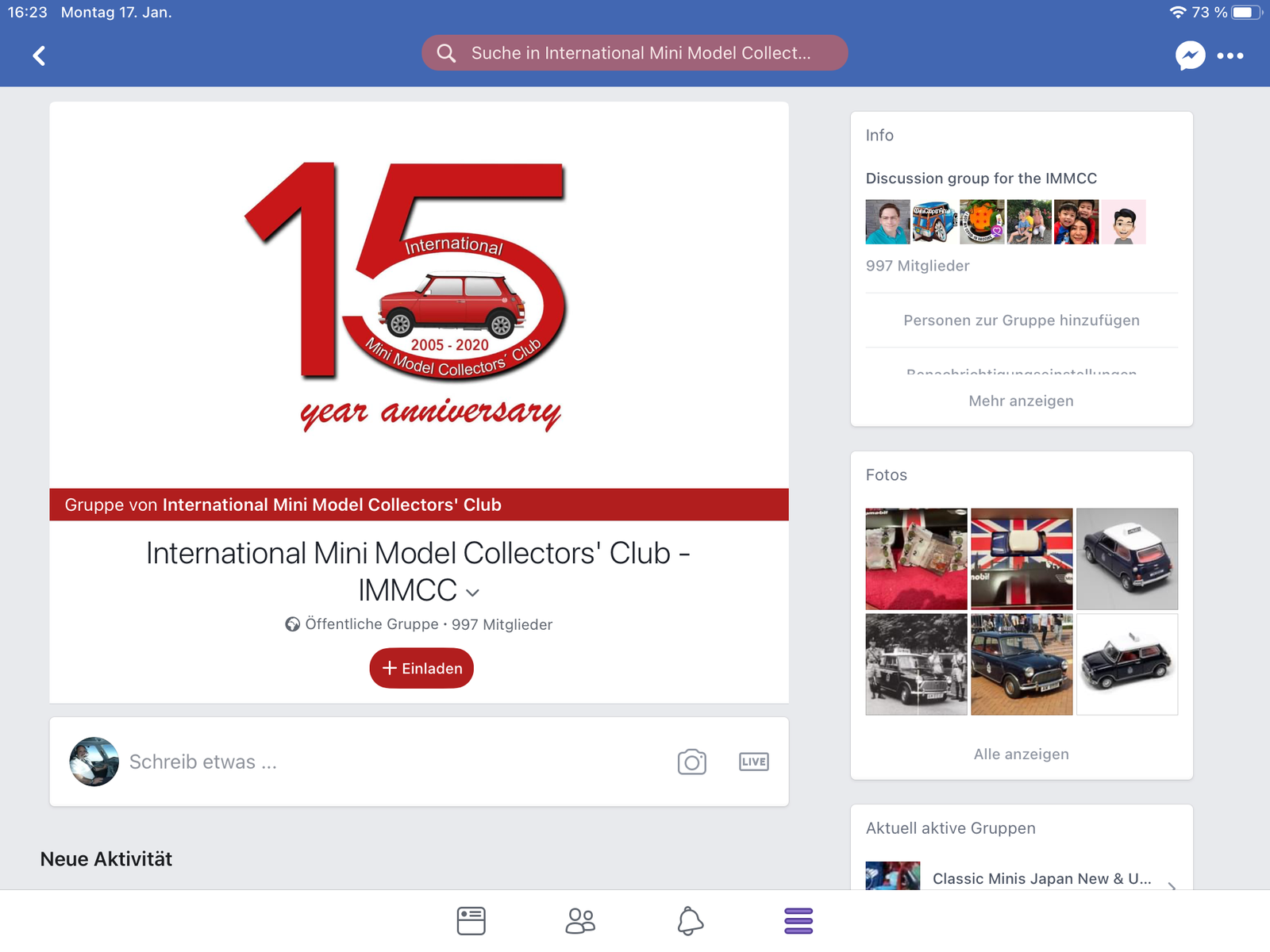Click Personen zur Gruppe hinzufügen
1270x952 pixels.
click(1021, 321)
